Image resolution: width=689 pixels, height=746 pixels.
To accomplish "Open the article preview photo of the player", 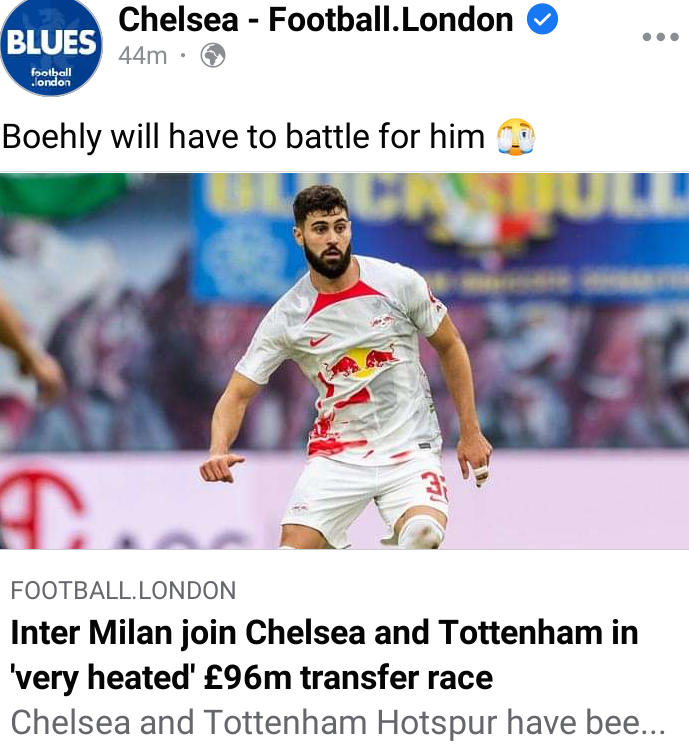I will [344, 361].
